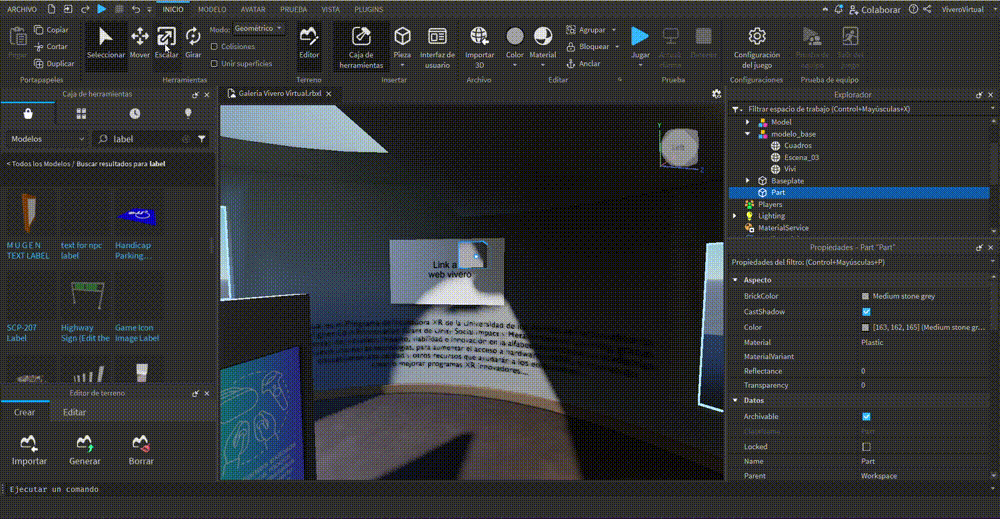Toggle the Archivable property checkbox
The height and width of the screenshot is (519, 1000).
pos(866,416)
